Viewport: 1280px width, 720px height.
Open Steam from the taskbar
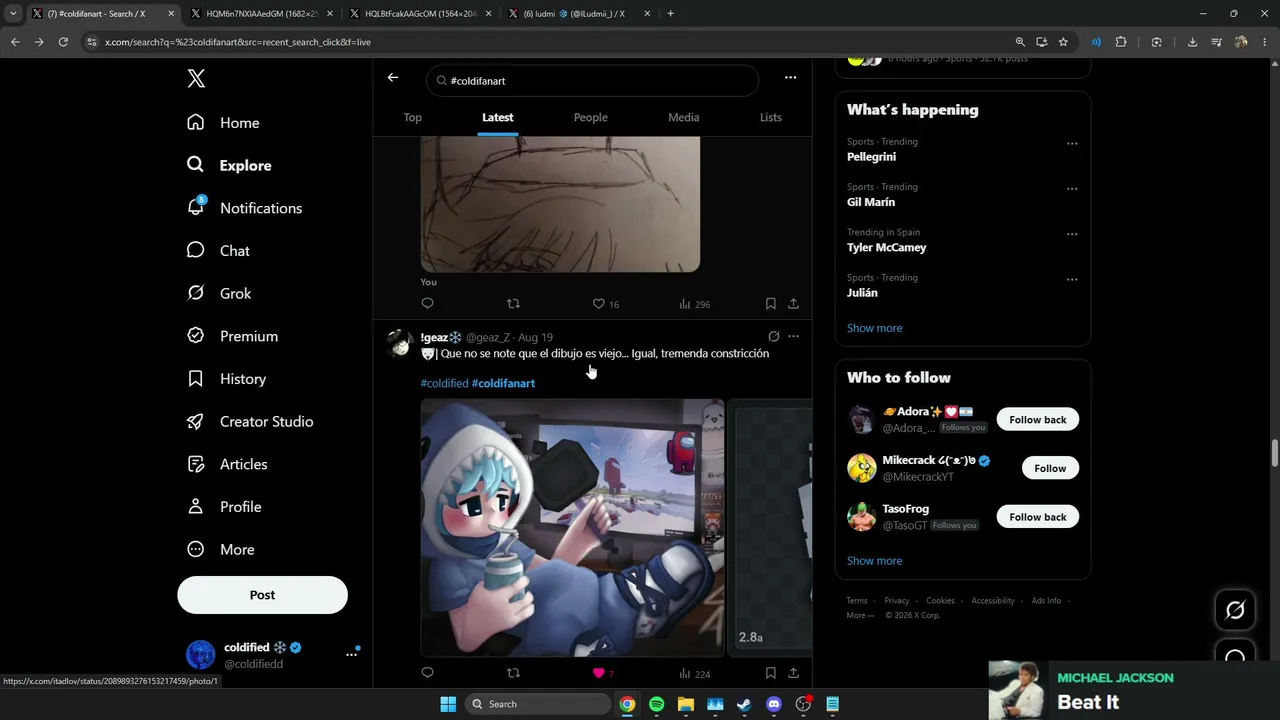click(744, 704)
